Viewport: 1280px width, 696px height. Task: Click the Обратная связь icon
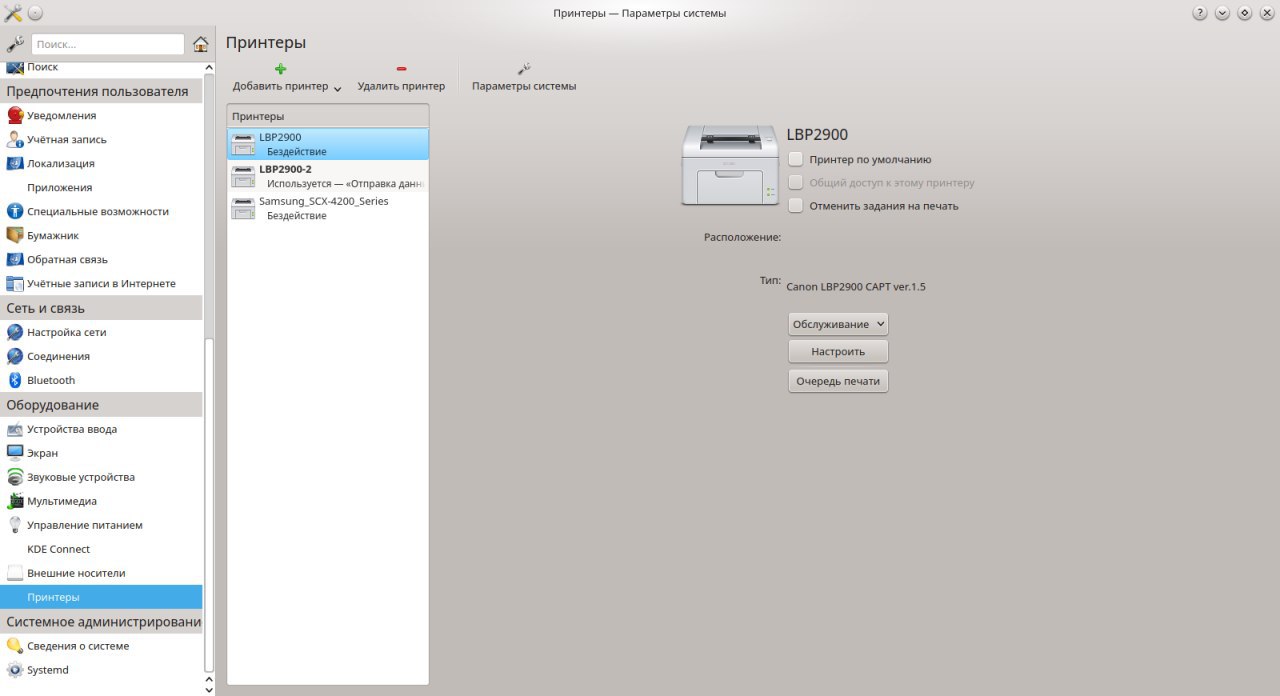(x=15, y=259)
